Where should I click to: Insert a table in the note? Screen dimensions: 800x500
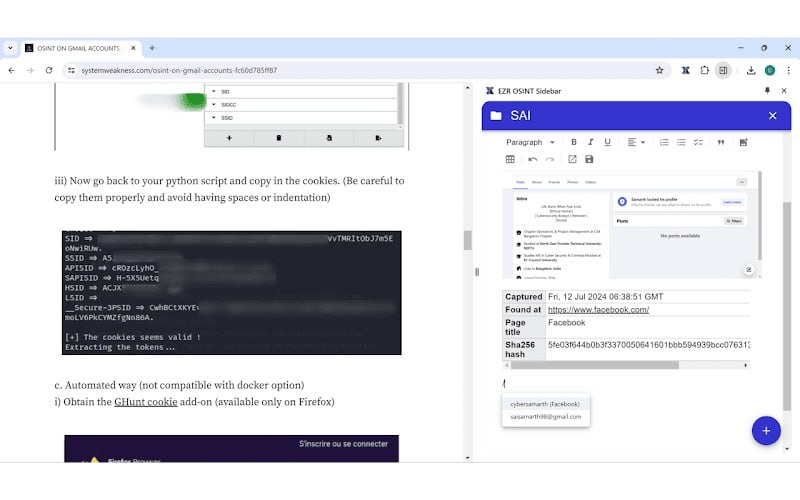510,159
